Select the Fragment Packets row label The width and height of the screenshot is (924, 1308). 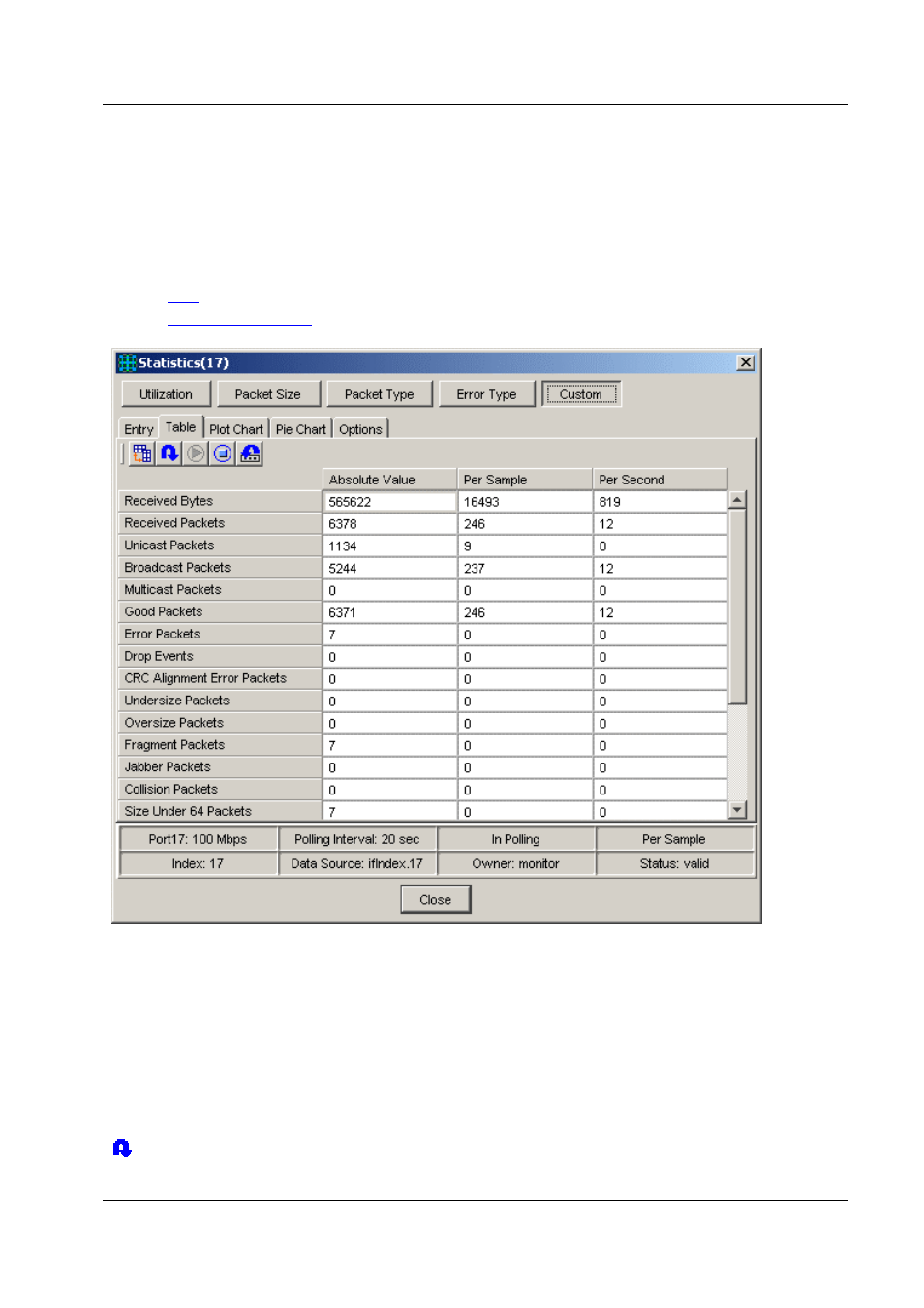click(x=220, y=746)
